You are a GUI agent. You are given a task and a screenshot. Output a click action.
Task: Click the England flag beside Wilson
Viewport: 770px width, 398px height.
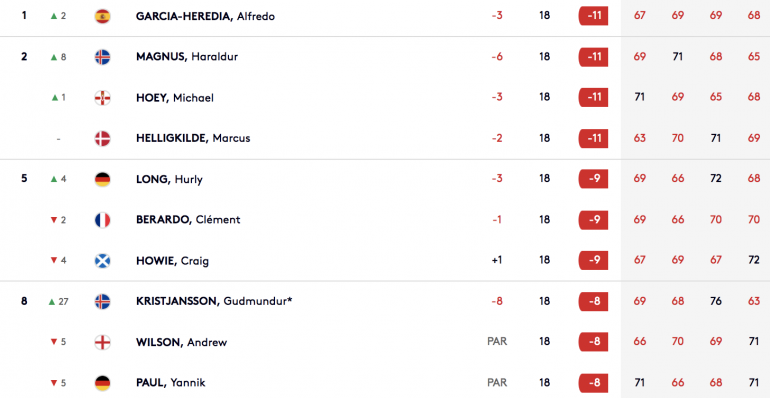pos(102,342)
